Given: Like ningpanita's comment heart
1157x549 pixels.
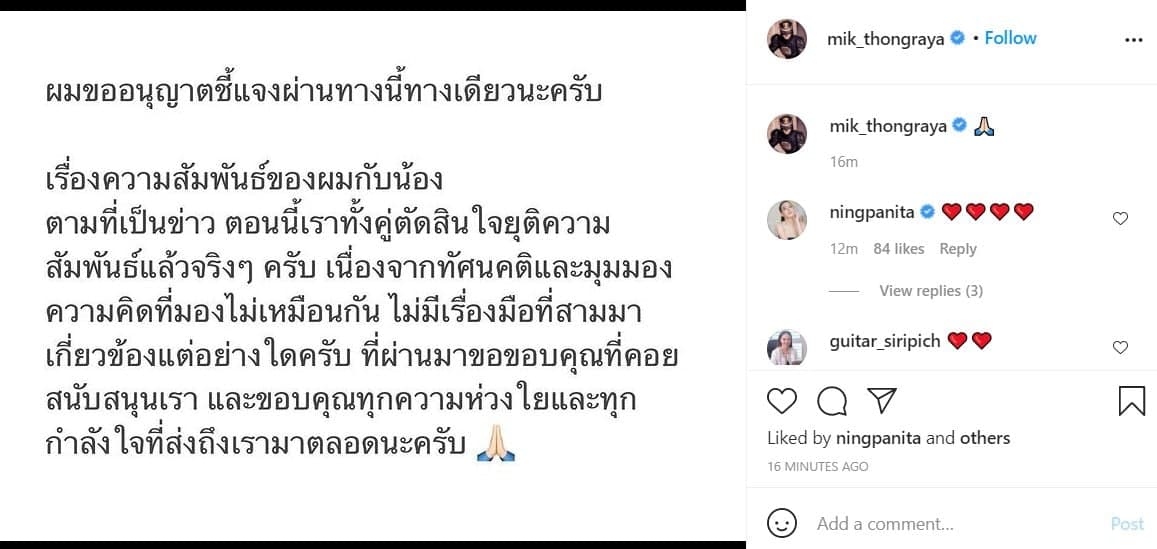Looking at the screenshot, I should tap(1120, 218).
